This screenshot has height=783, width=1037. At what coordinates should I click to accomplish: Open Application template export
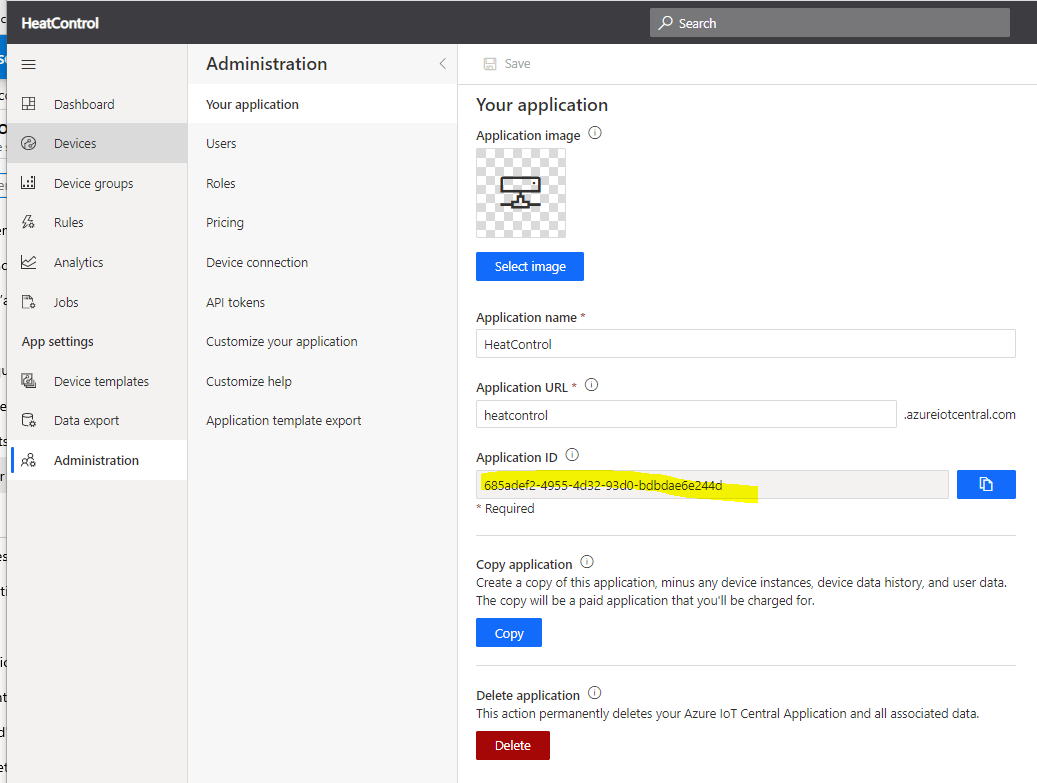coord(323,420)
